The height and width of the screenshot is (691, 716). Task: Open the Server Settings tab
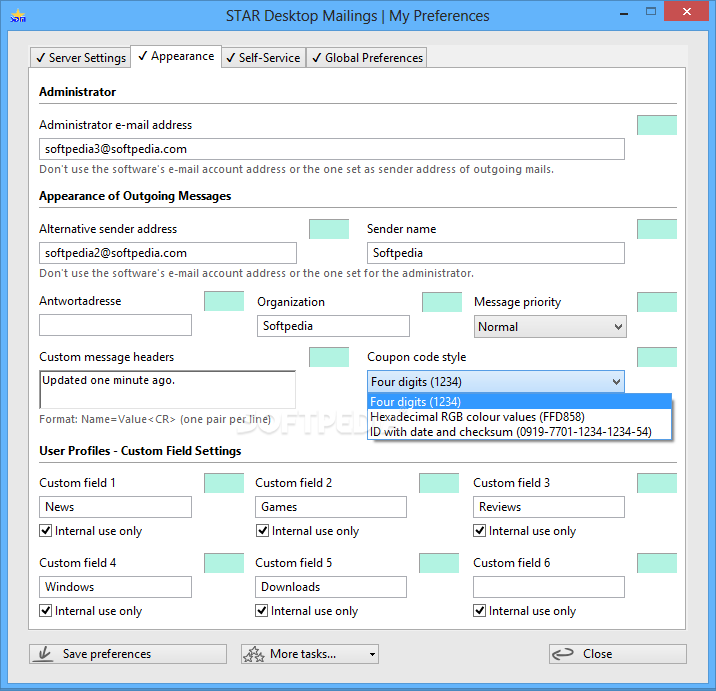point(80,58)
